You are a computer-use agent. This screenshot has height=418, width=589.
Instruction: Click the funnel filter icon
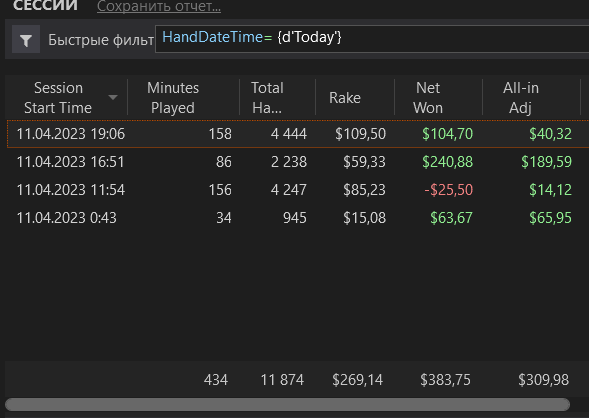(26, 39)
